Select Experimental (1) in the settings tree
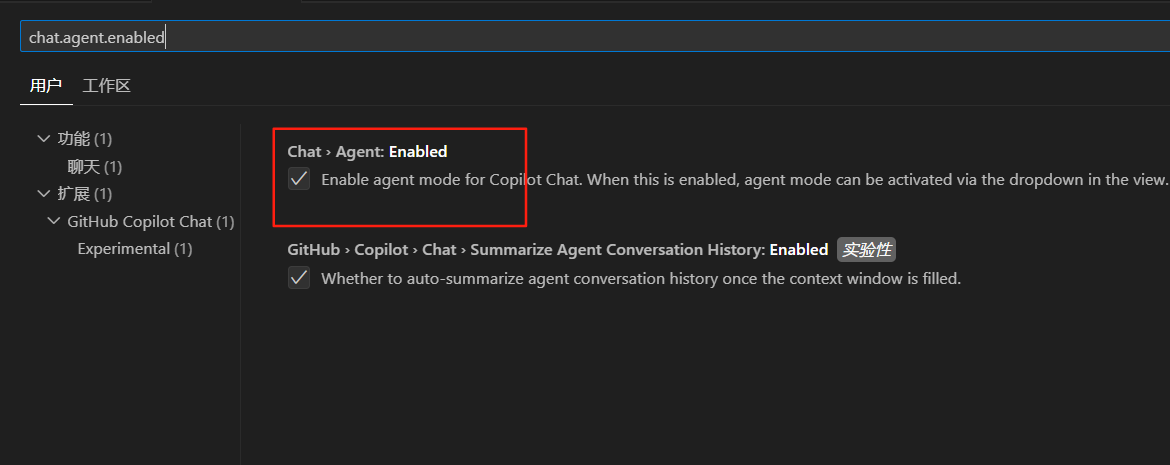1170x465 pixels. point(135,249)
